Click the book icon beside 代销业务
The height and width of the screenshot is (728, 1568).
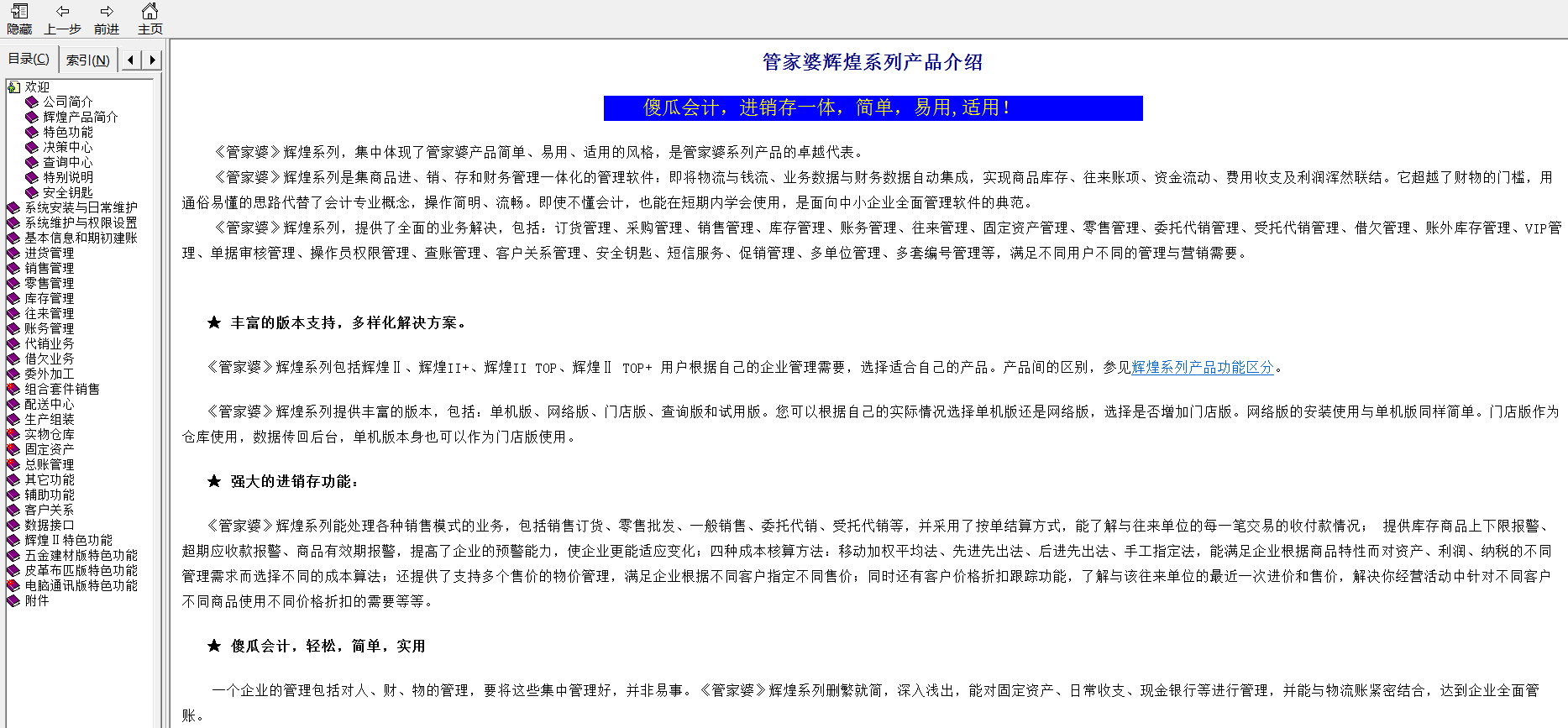coord(13,343)
